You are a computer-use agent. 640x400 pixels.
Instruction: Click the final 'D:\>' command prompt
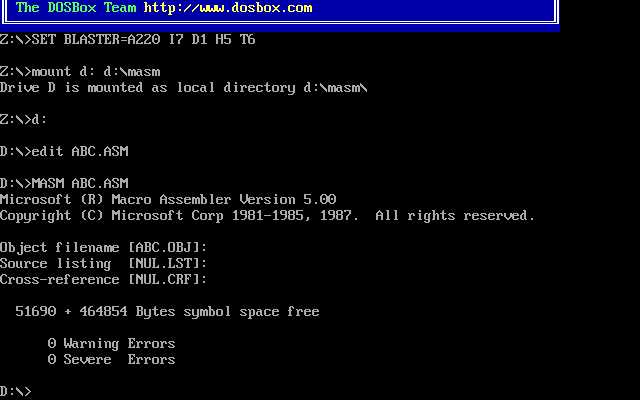[16, 392]
